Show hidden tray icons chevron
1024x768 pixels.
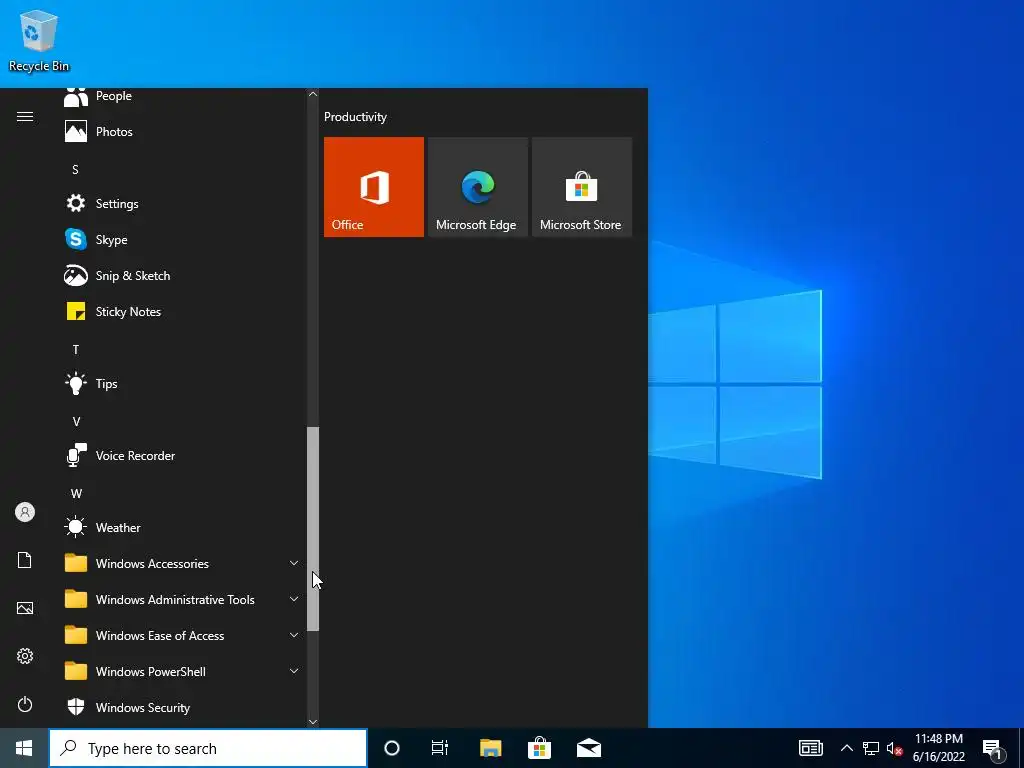coord(846,748)
